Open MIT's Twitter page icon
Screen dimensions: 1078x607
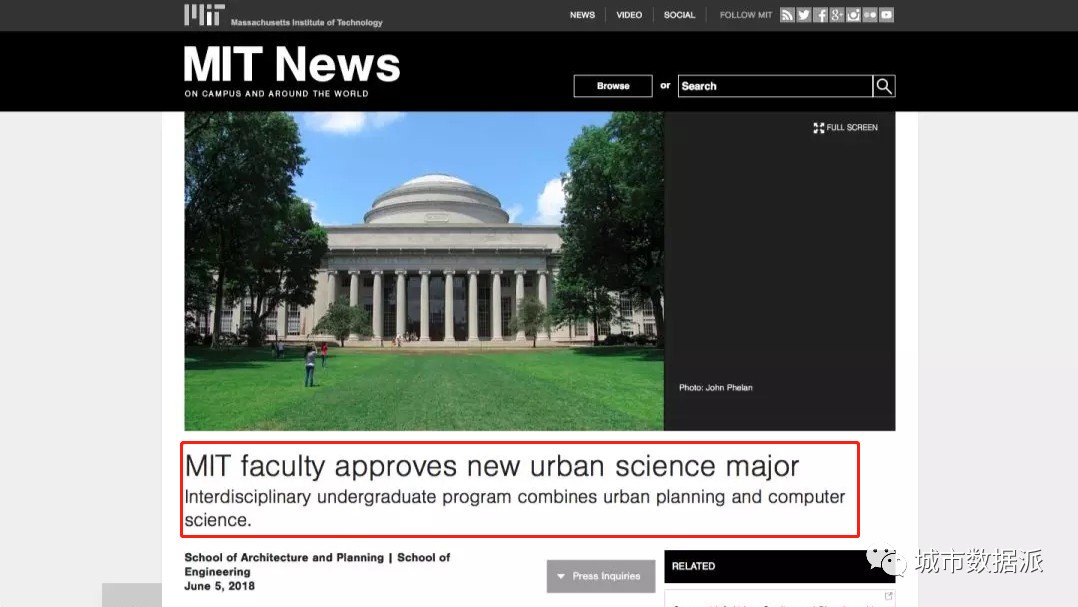click(804, 15)
